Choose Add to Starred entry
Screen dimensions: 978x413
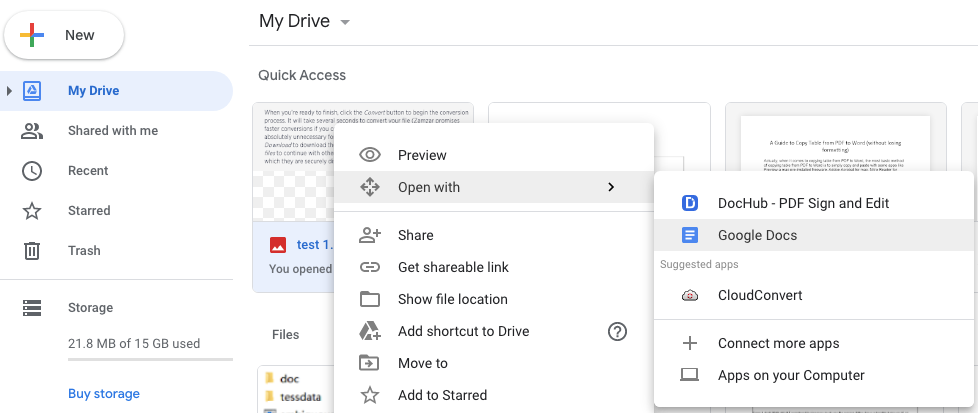click(494, 395)
